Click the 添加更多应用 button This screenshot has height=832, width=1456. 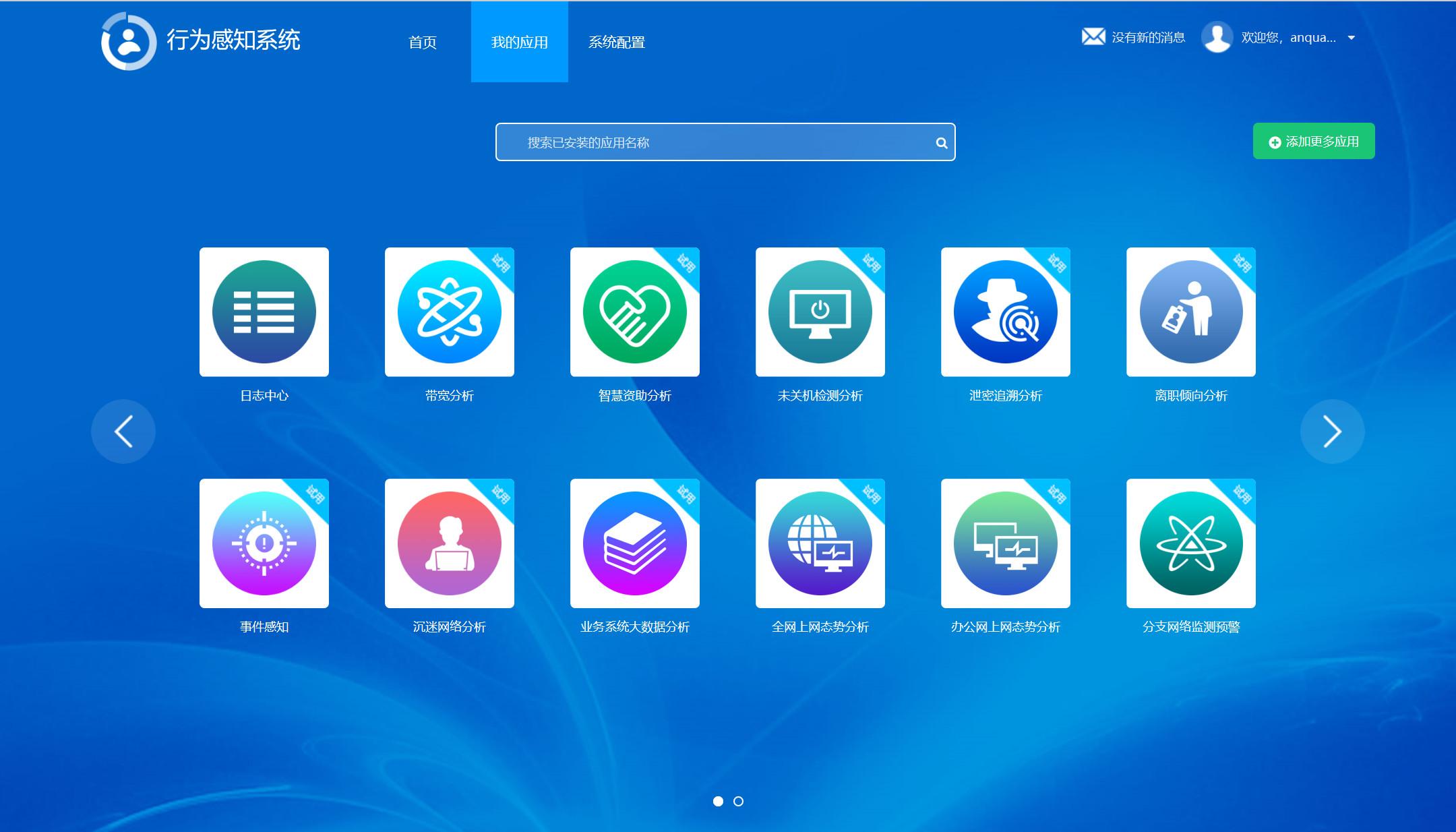1313,142
